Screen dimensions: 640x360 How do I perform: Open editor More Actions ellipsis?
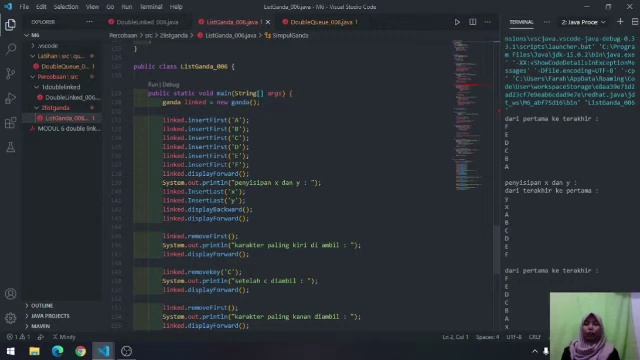coord(488,22)
